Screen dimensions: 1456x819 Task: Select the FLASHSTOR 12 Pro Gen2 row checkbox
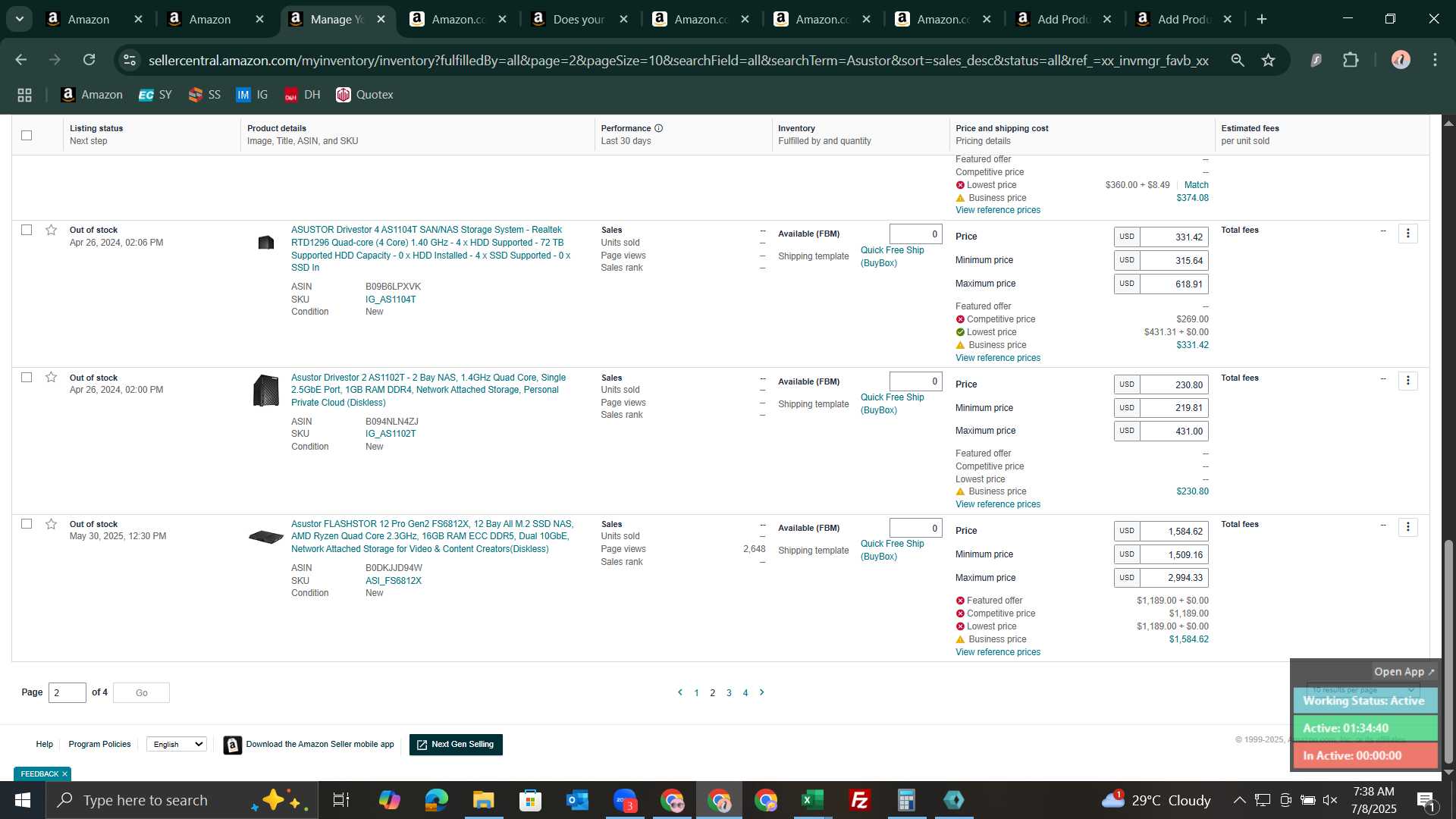27,524
